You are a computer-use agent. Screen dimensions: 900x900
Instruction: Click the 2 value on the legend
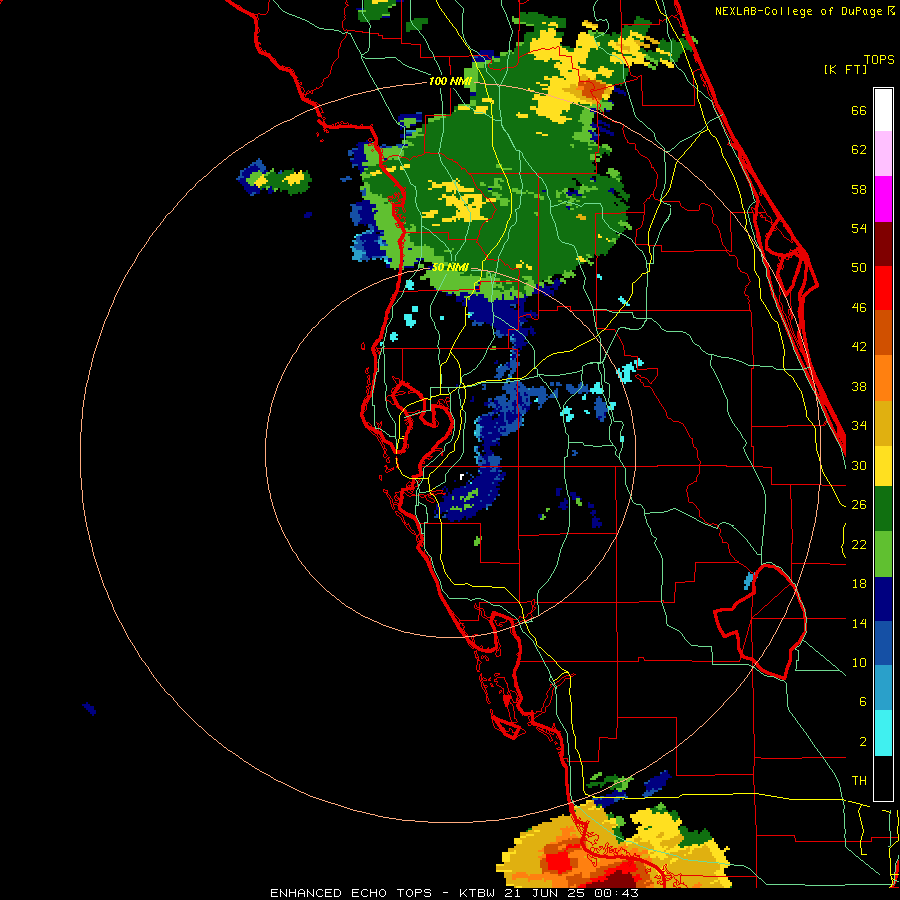coord(863,741)
